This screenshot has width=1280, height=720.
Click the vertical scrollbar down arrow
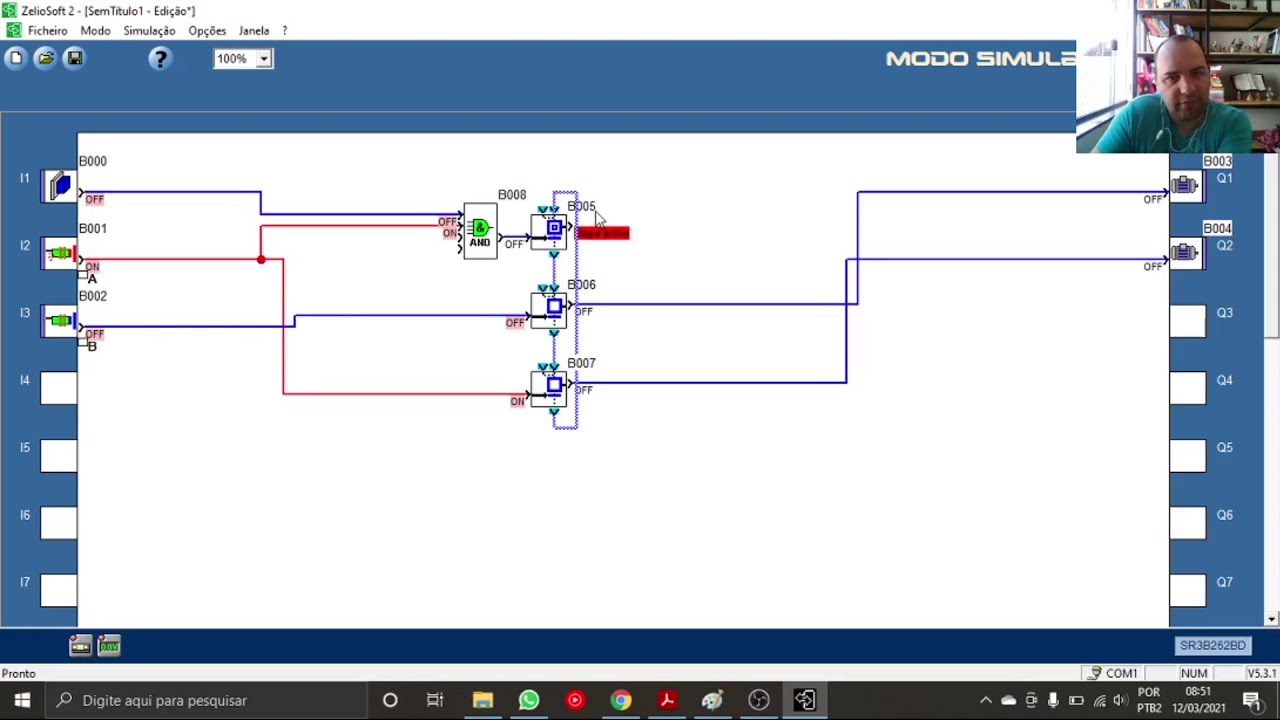(1272, 619)
